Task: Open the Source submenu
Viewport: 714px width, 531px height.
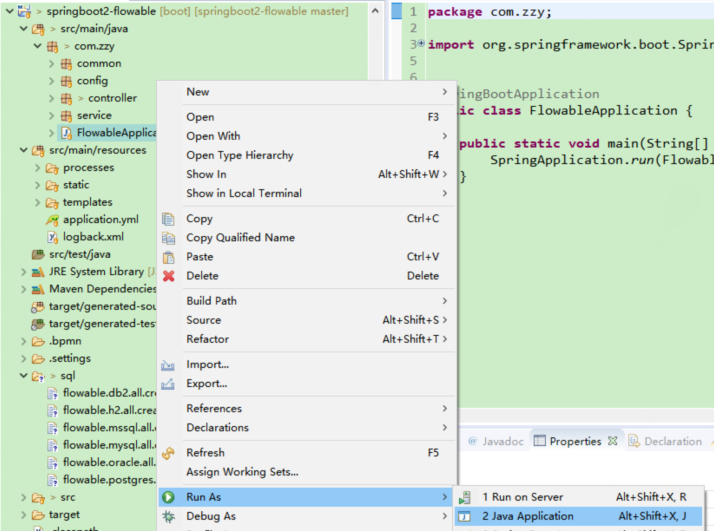Action: [x=307, y=320]
